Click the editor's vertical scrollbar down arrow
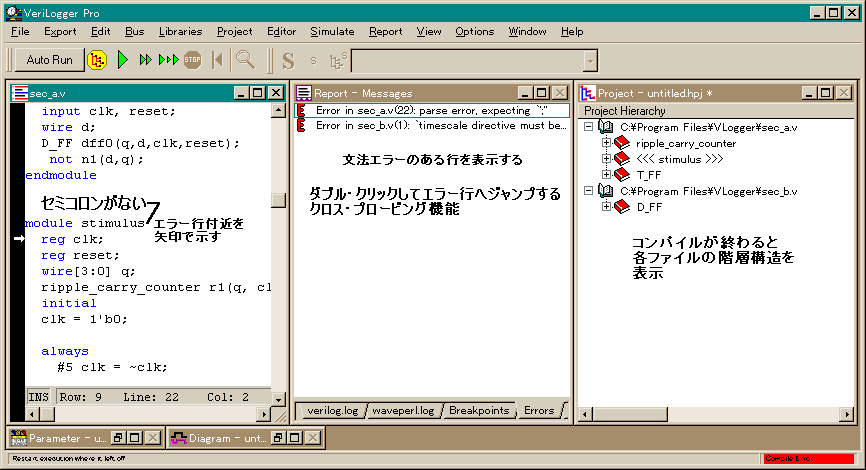 279,397
